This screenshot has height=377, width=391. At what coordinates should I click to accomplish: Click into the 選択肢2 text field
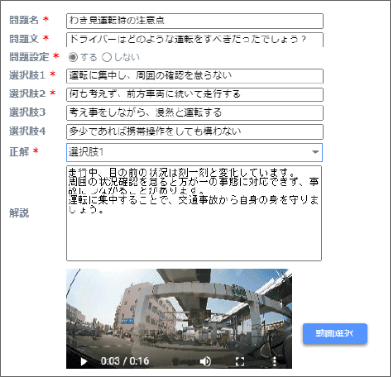(195, 95)
